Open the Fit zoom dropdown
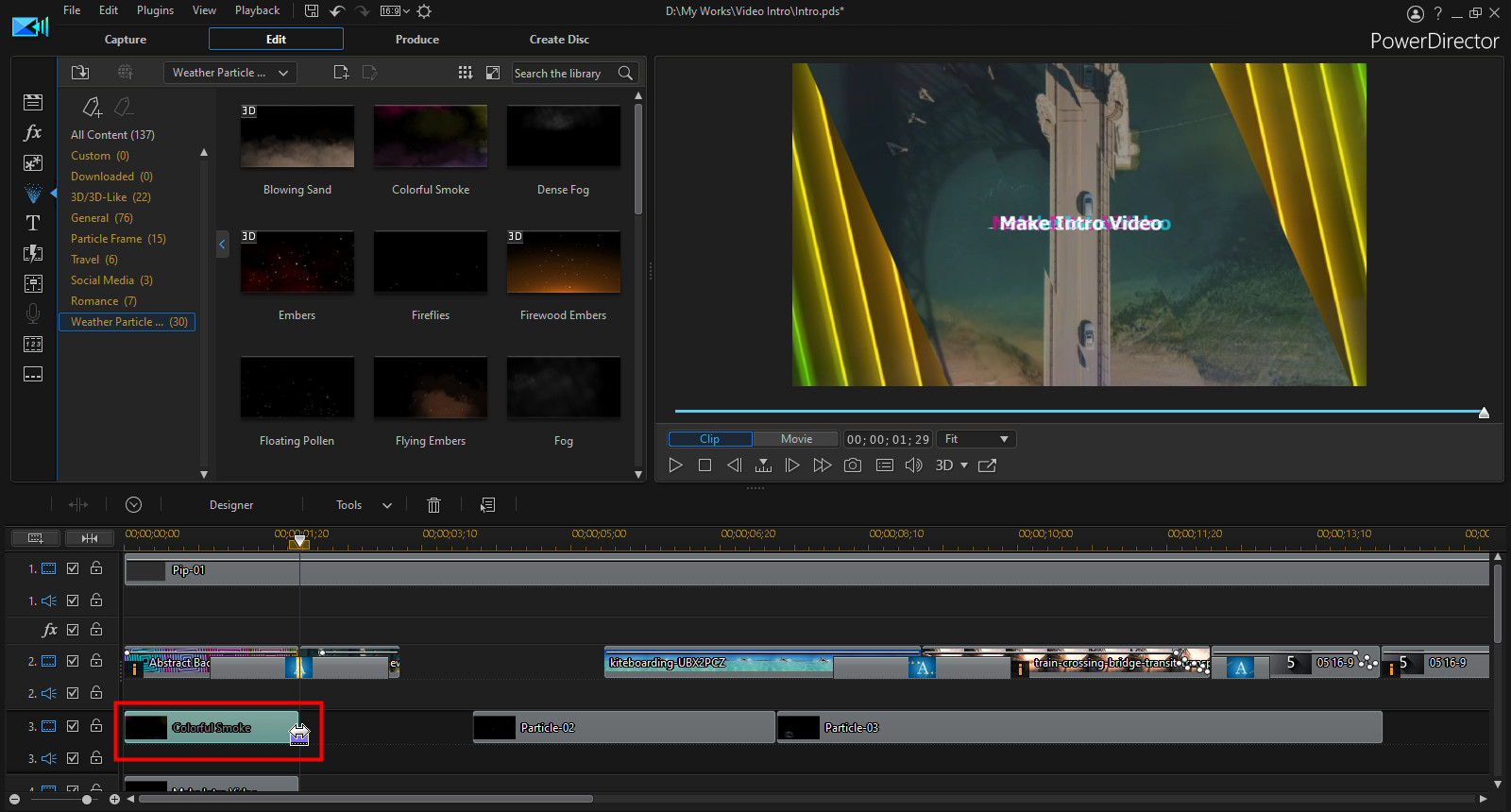This screenshot has height=812, width=1511. coord(976,439)
